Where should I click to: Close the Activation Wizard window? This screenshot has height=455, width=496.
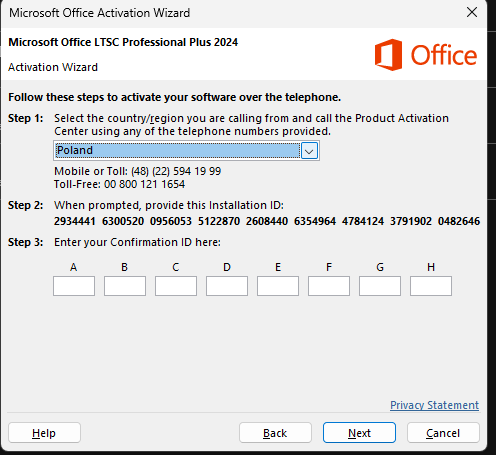tap(472, 13)
